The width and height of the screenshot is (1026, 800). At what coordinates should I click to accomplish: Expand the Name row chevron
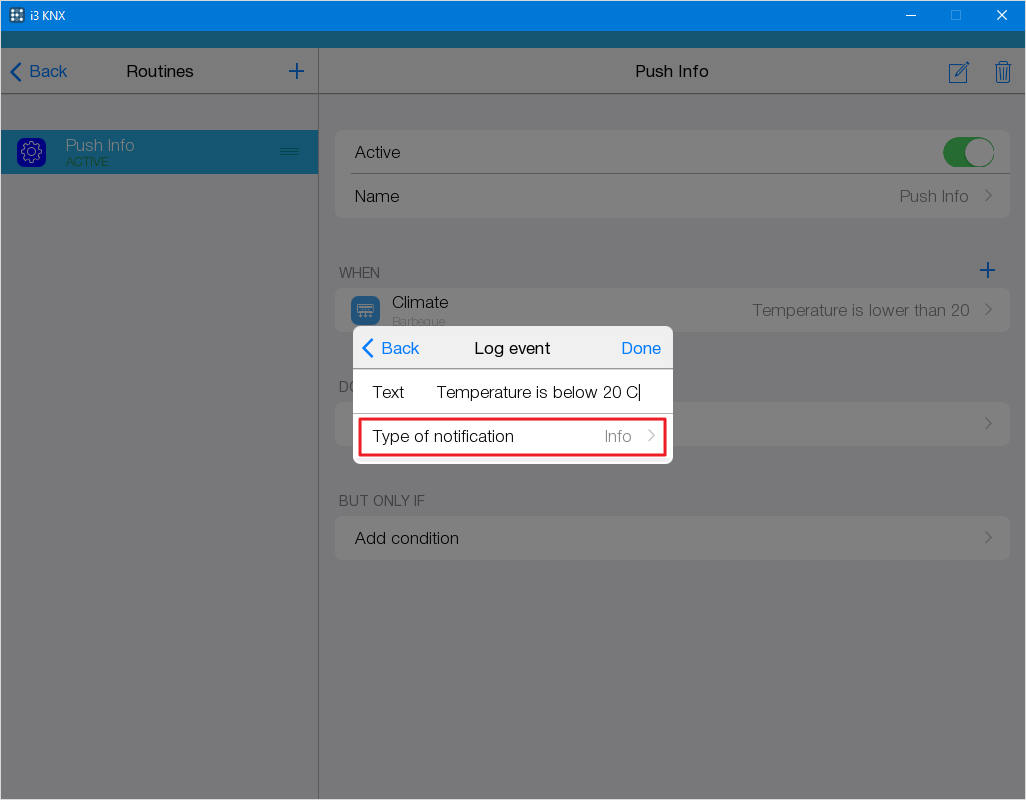coord(988,196)
